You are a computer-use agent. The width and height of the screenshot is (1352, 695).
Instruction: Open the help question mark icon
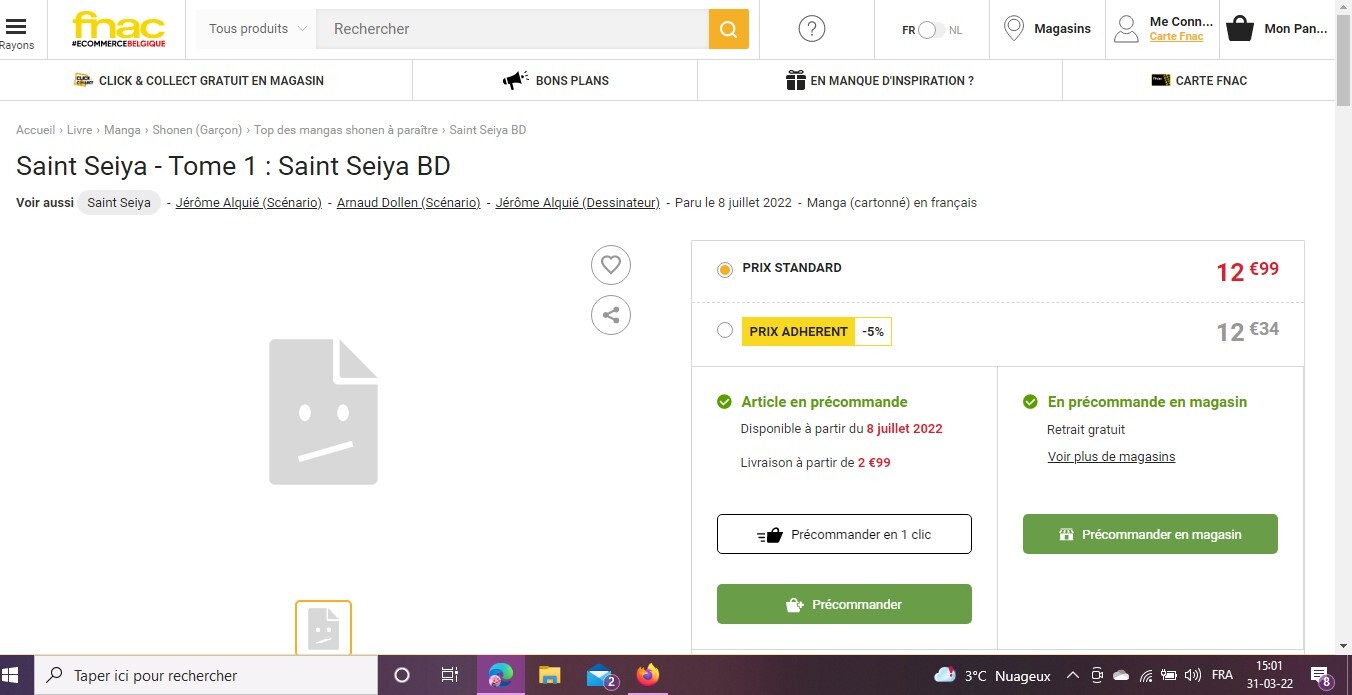tap(812, 29)
